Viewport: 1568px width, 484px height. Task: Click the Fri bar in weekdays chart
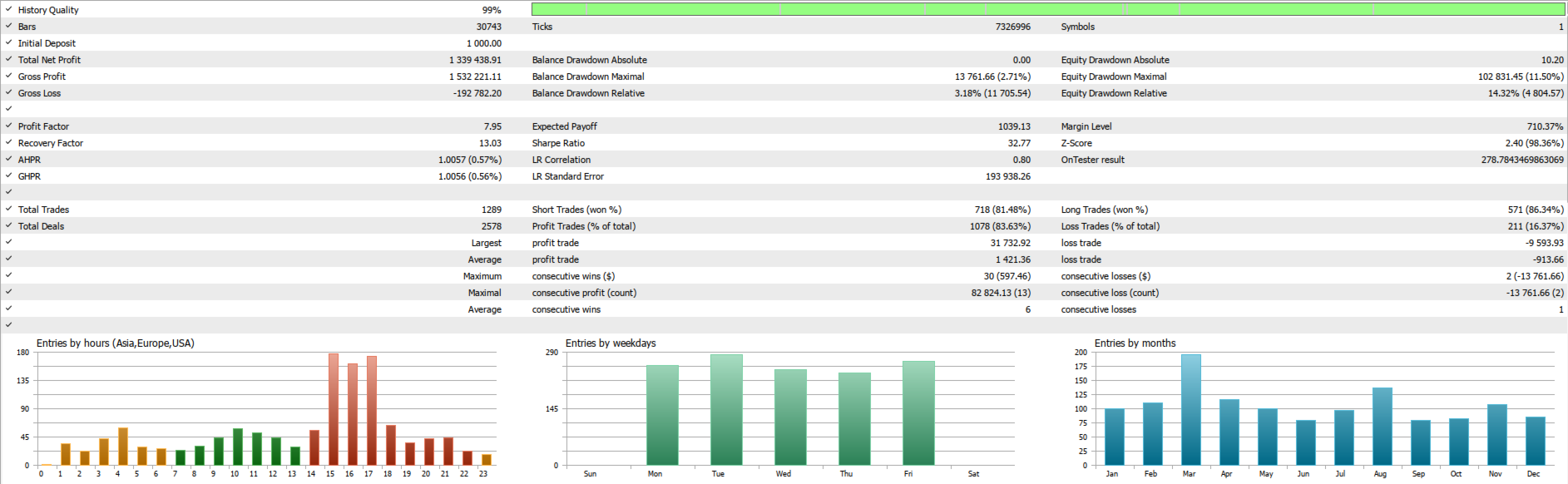(x=918, y=413)
